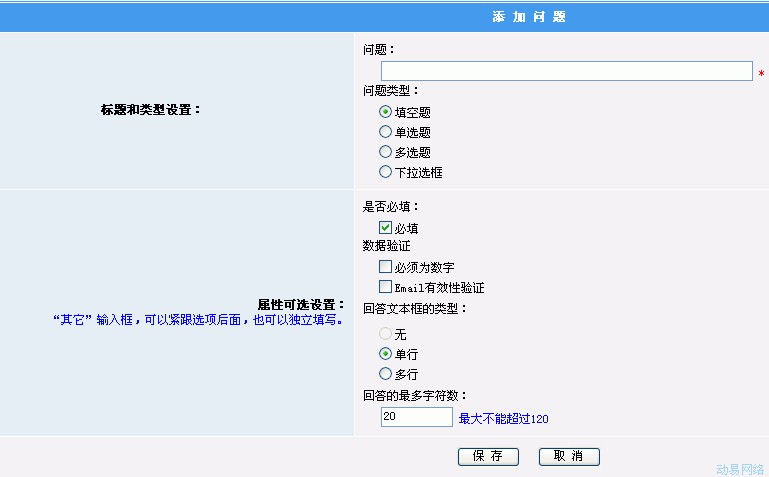Enable the 必须为数字 checkbox
Viewport: 769px width, 477px height.
point(385,267)
